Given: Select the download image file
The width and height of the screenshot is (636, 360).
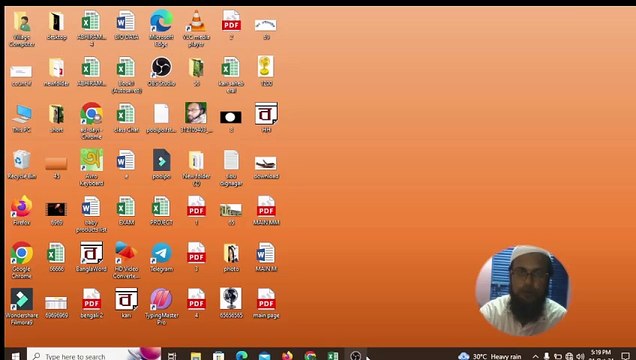Looking at the screenshot, I should pos(266,167).
